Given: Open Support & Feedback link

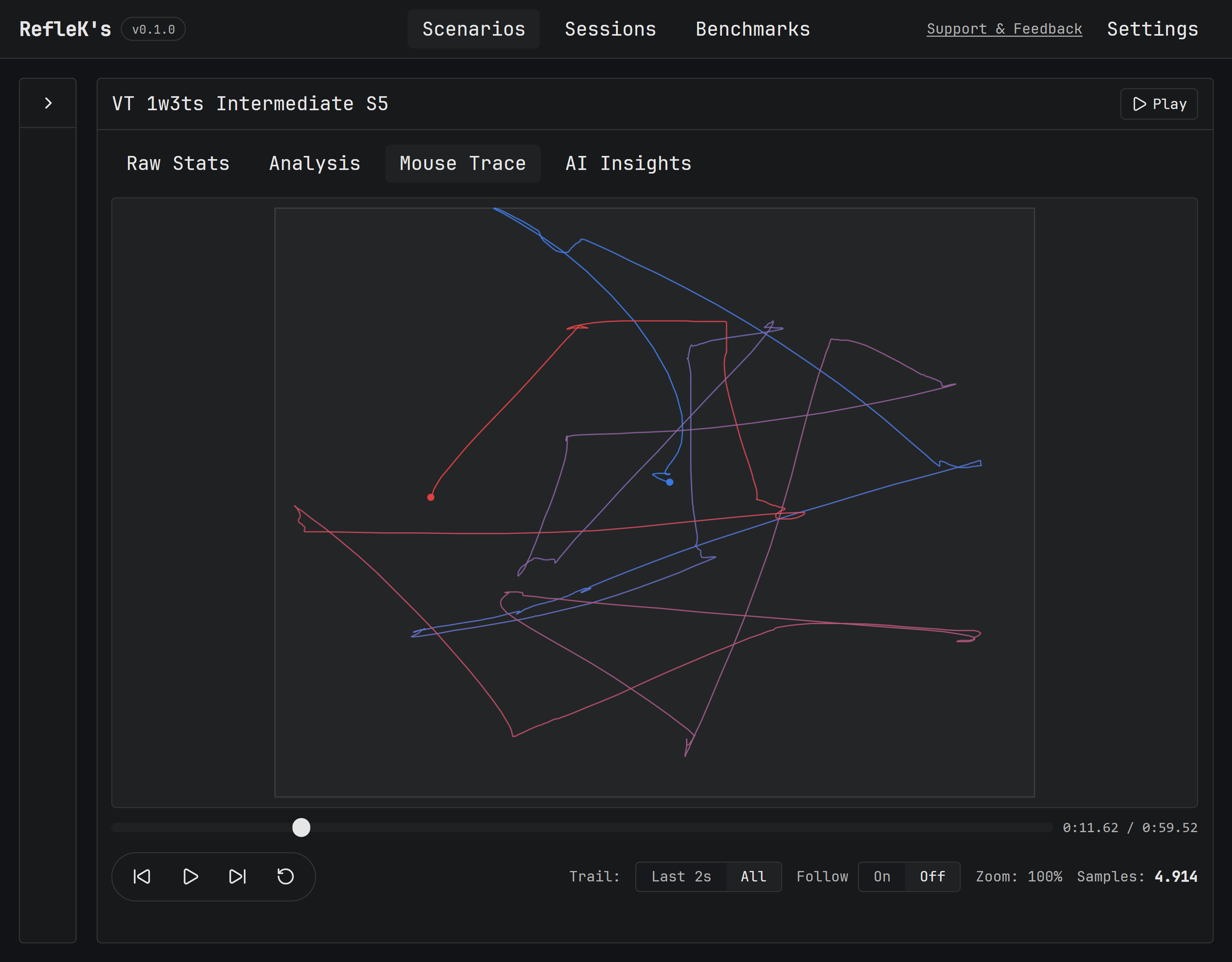Looking at the screenshot, I should (x=1004, y=29).
